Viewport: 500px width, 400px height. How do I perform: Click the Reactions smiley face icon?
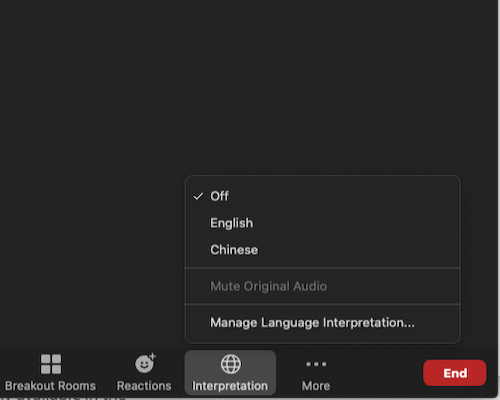pyautogui.click(x=144, y=364)
